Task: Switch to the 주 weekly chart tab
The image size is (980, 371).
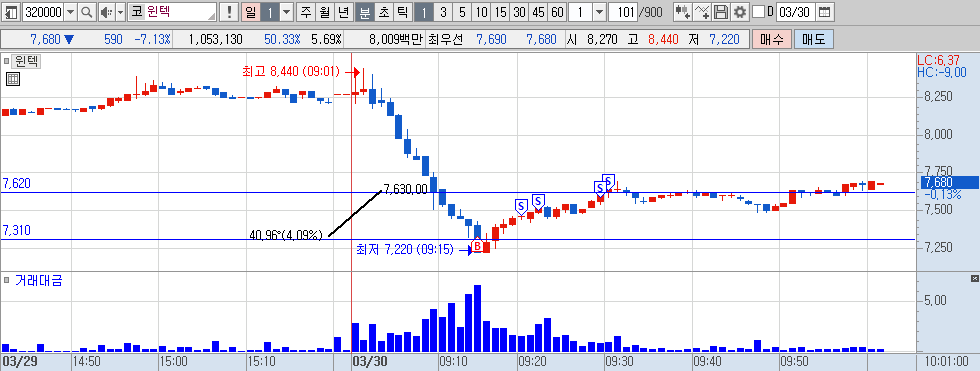Action: click(x=305, y=12)
